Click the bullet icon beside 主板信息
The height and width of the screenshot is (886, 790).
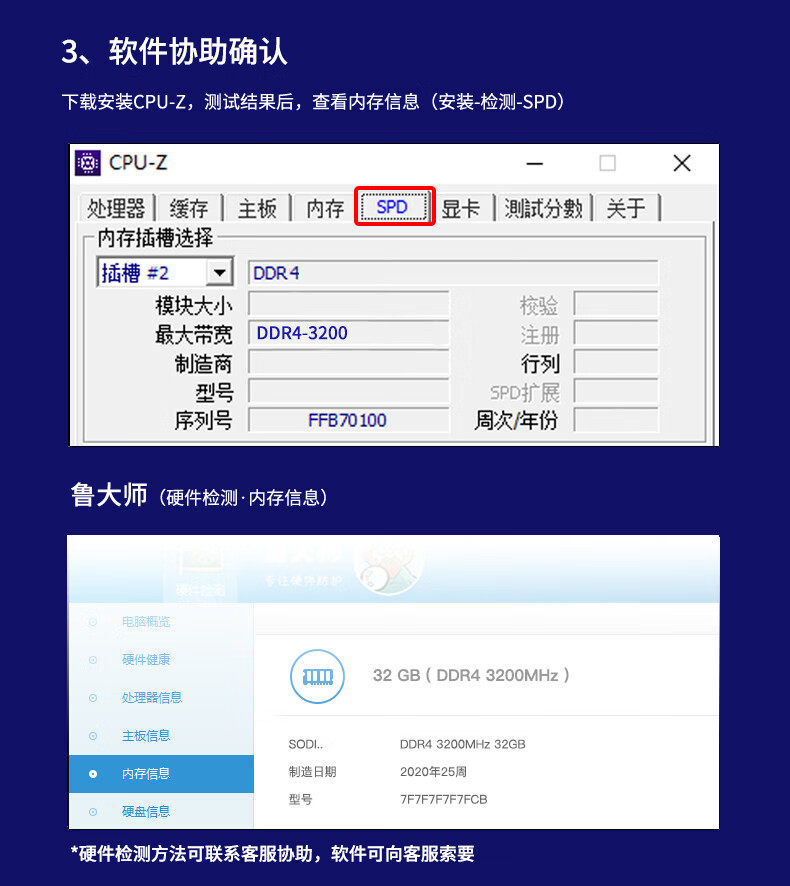93,736
